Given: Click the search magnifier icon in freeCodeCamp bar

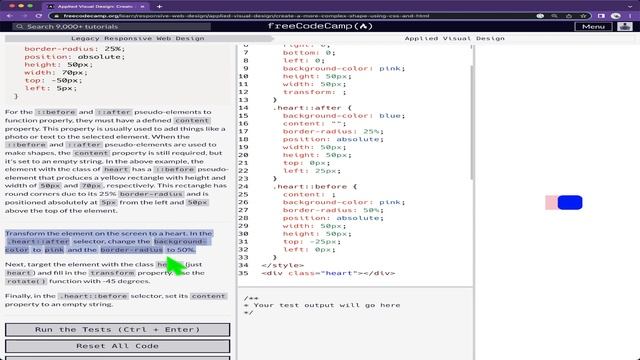Looking at the screenshot, I should coord(19,27).
